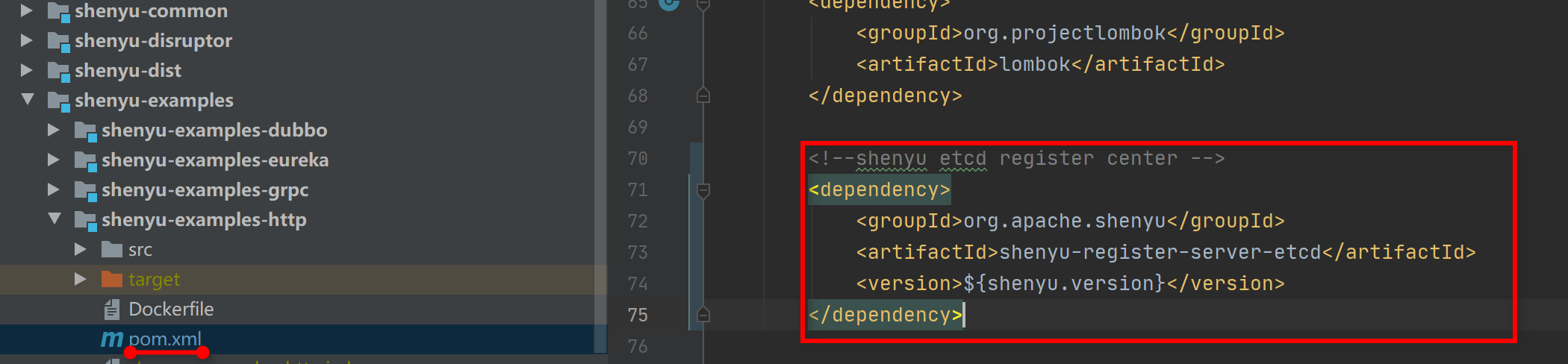Select the Dockerfile entry in tree
Viewport: 1568px width, 364px height.
[x=171, y=309]
